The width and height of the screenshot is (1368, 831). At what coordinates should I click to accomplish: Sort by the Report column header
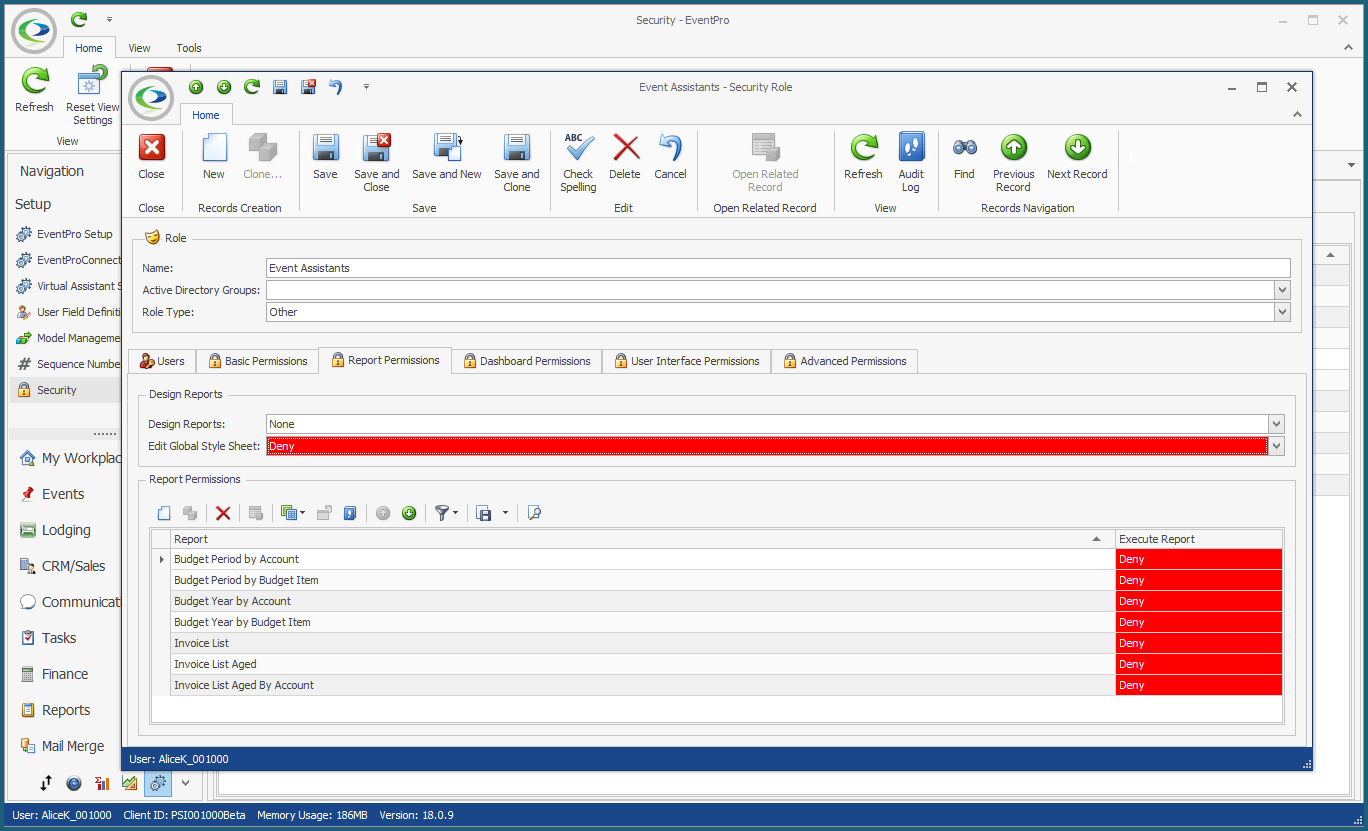(642, 539)
